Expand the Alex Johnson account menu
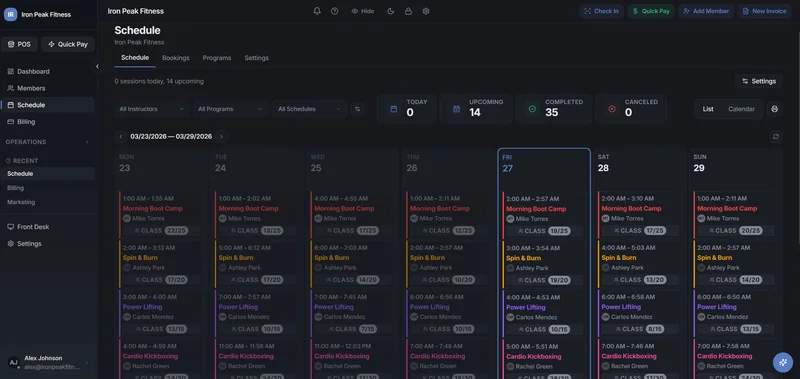The image size is (800, 379). point(47,362)
